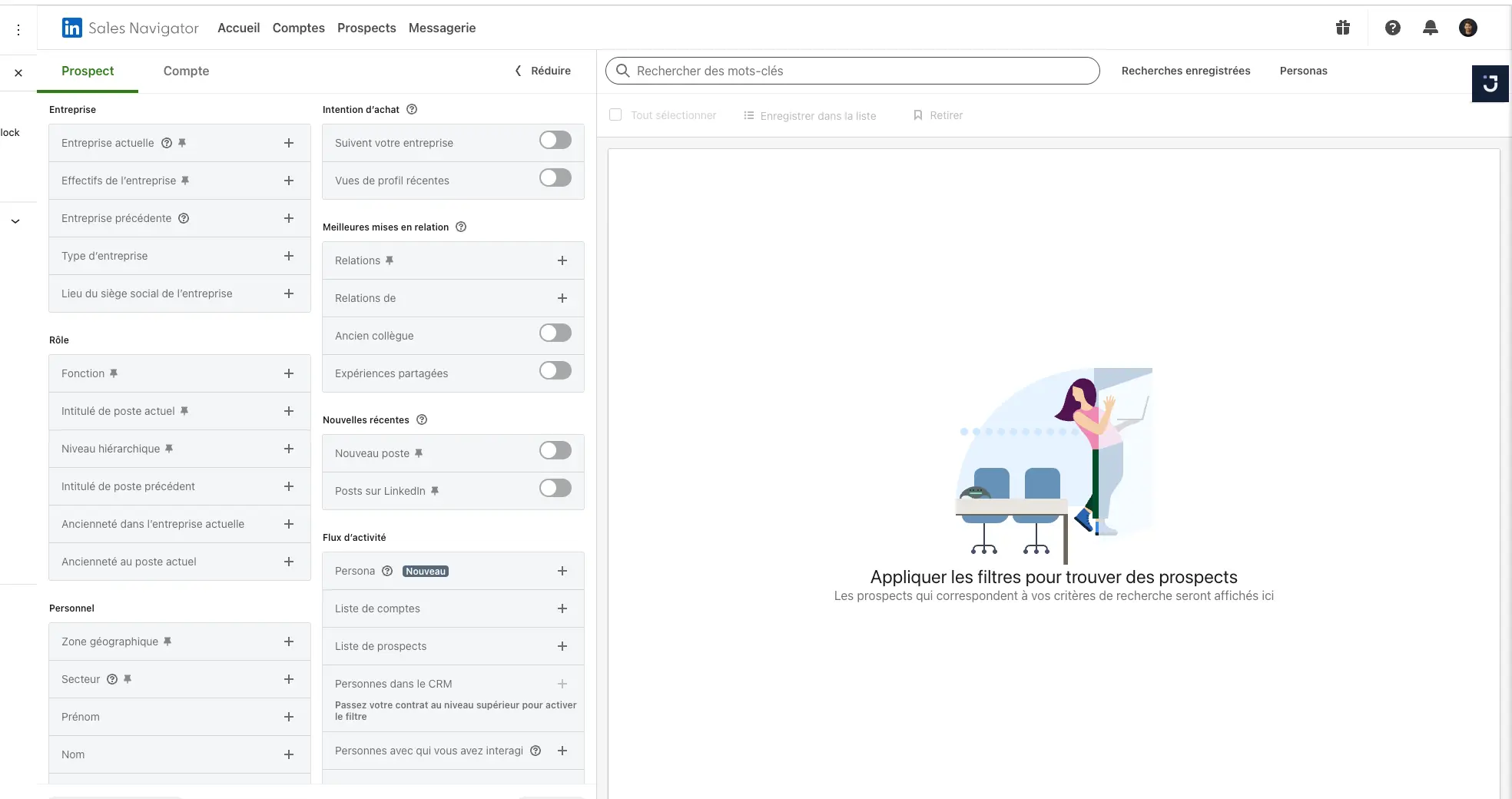Screen dimensions: 1512x799
Task: Click the profile avatar picture
Action: tap(1467, 28)
